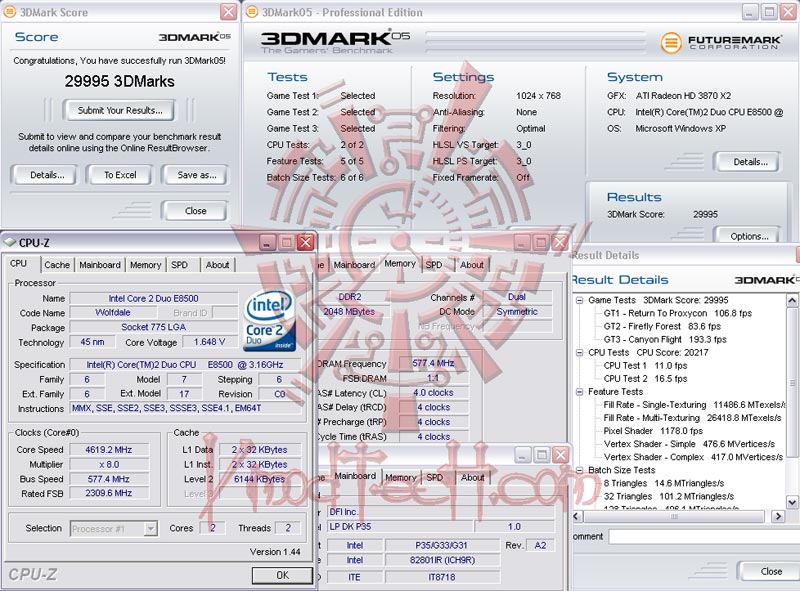Click scroll down arrow in Result Details
This screenshot has width=800, height=591.
click(792, 502)
